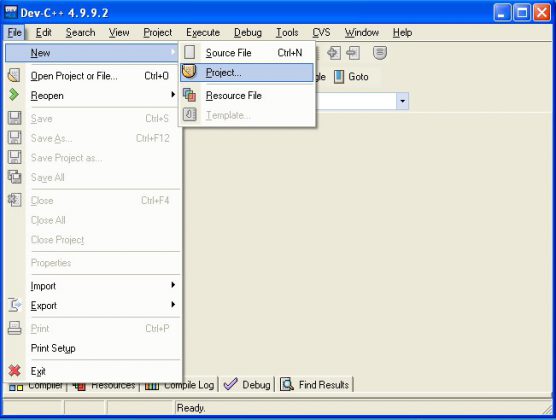The image size is (556, 420).
Task: Click inside the toolbar combo box field
Action: (x=356, y=101)
